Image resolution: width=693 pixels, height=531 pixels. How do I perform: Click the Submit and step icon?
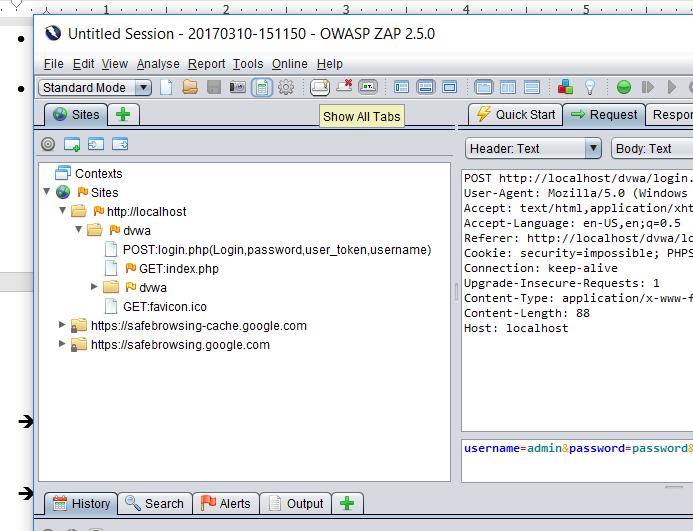click(x=647, y=87)
